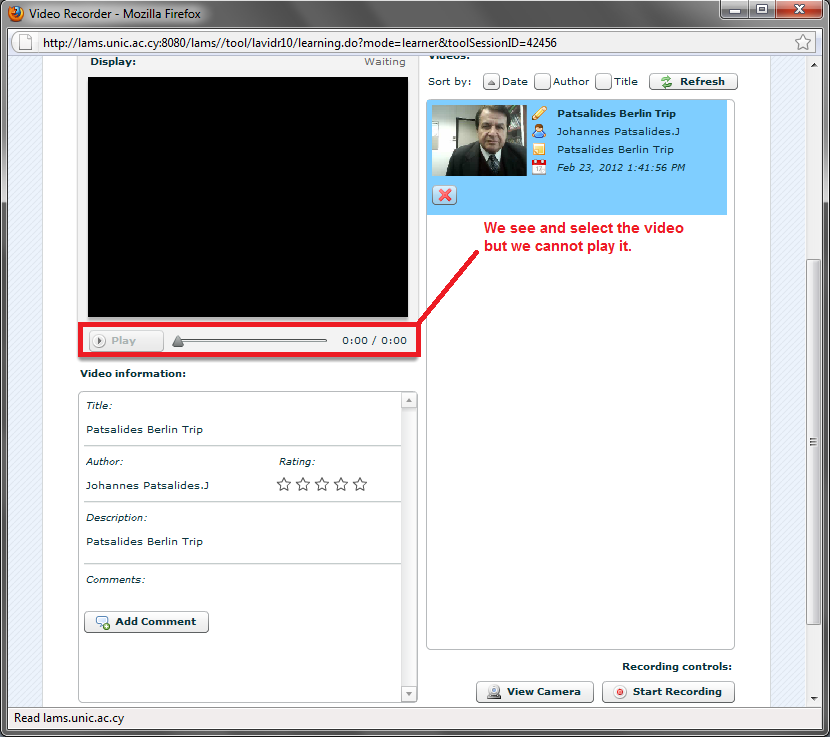The image size is (830, 737).
Task: Rate video with the third star
Action: click(322, 485)
